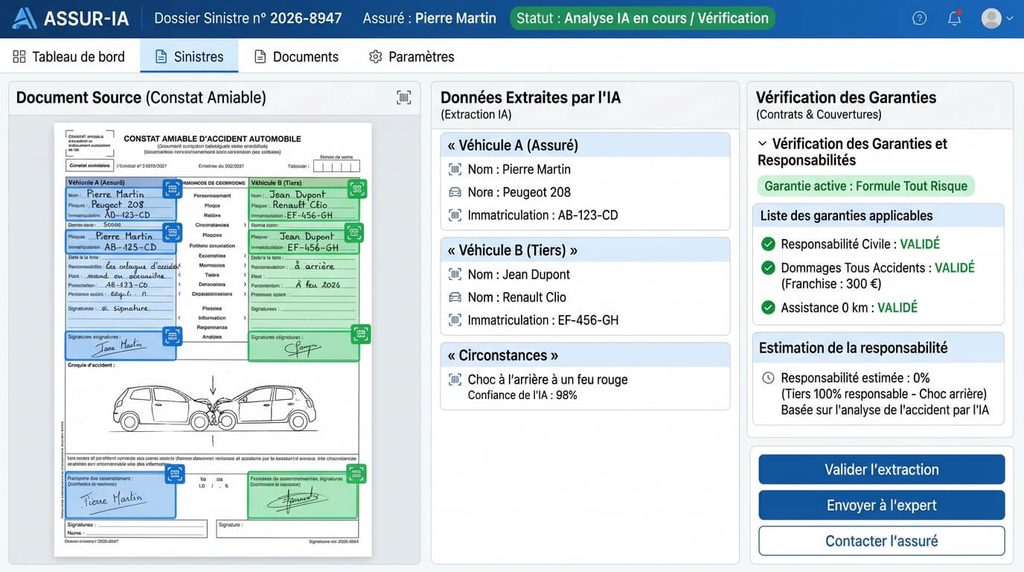Viewport: 1024px width, 572px height.
Task: Click Responsabilité estimée : 0% text
Action: pos(856,378)
